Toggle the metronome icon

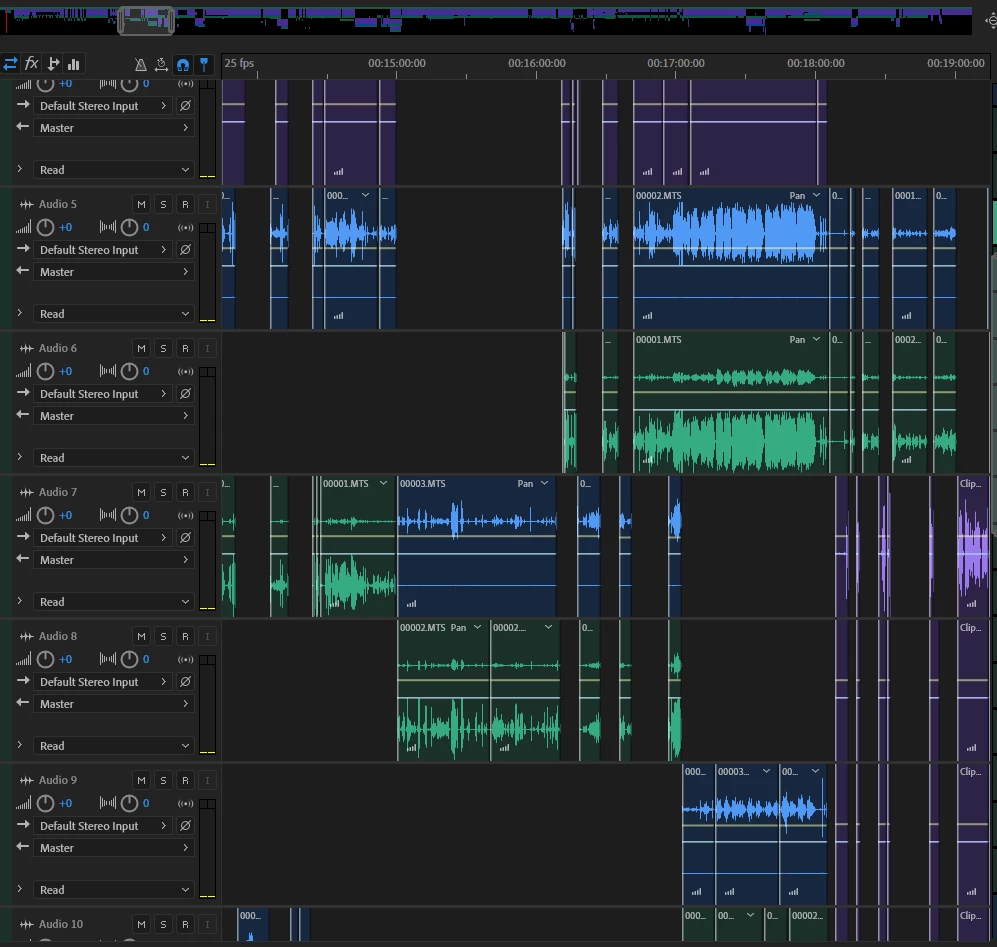(141, 64)
